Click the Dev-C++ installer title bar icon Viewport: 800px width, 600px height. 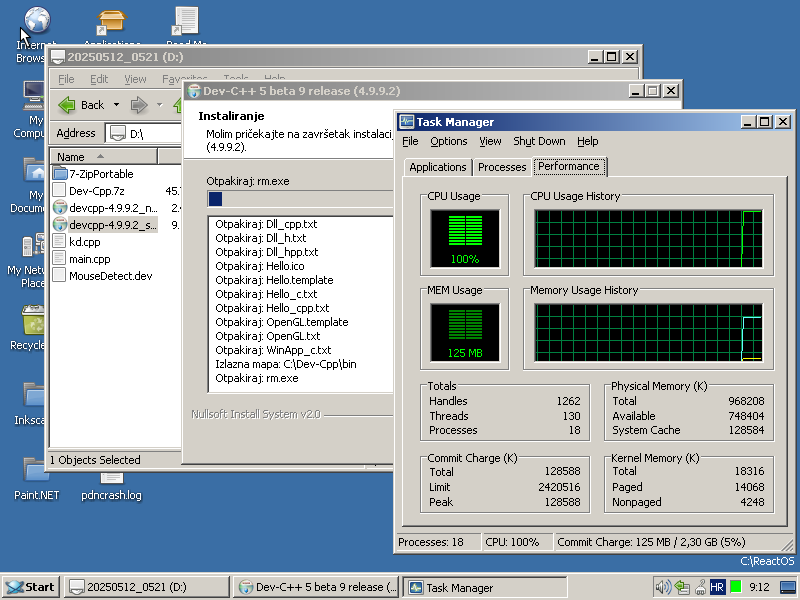click(194, 91)
